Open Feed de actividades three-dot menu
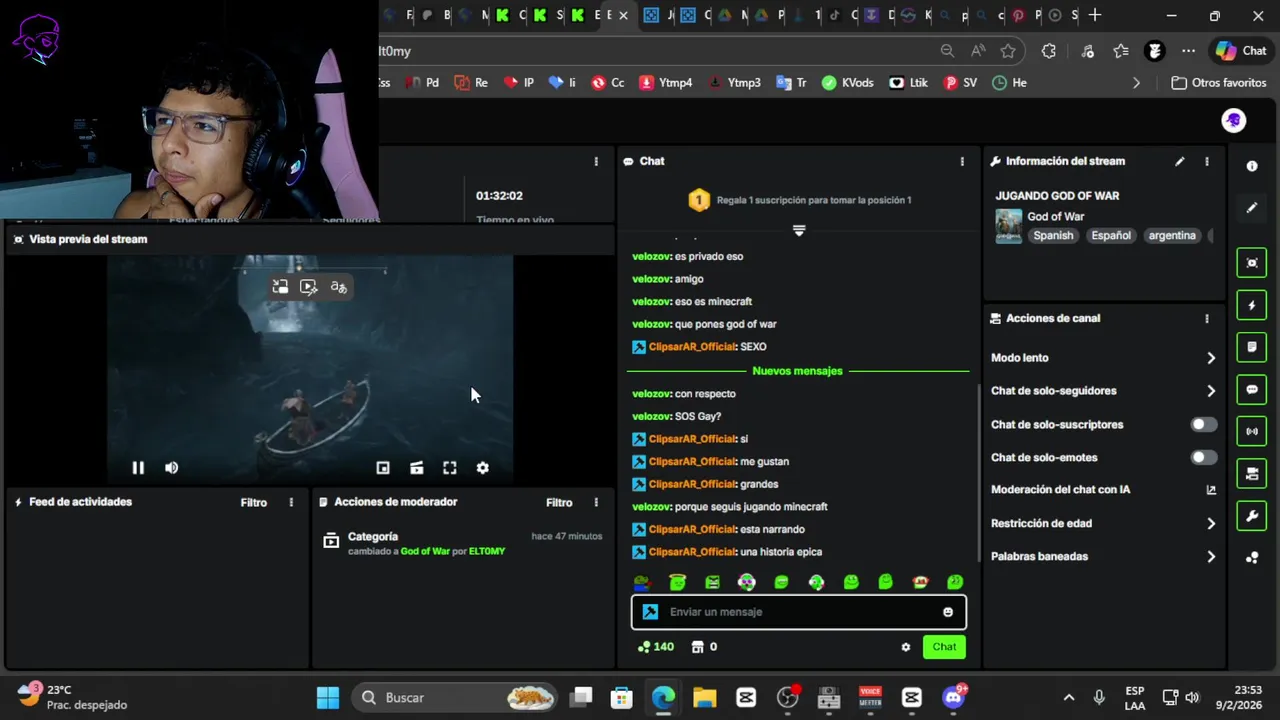Viewport: 1280px width, 720px height. coord(291,503)
